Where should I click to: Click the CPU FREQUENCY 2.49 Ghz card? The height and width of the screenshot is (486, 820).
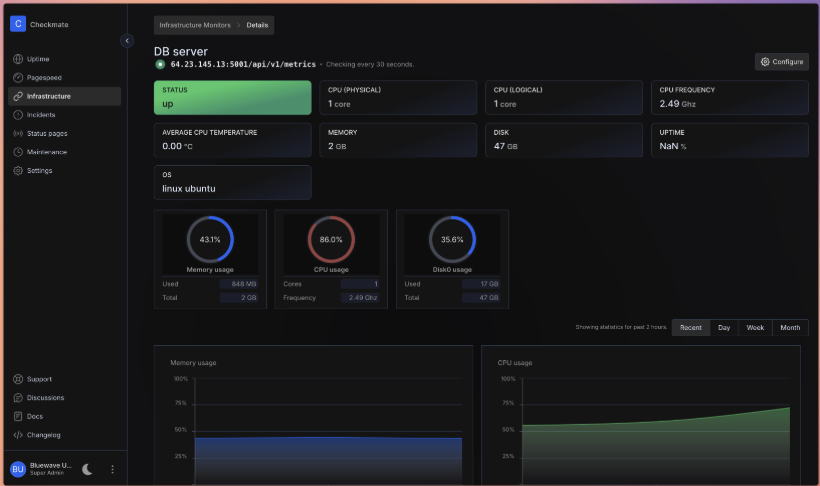tap(730, 97)
